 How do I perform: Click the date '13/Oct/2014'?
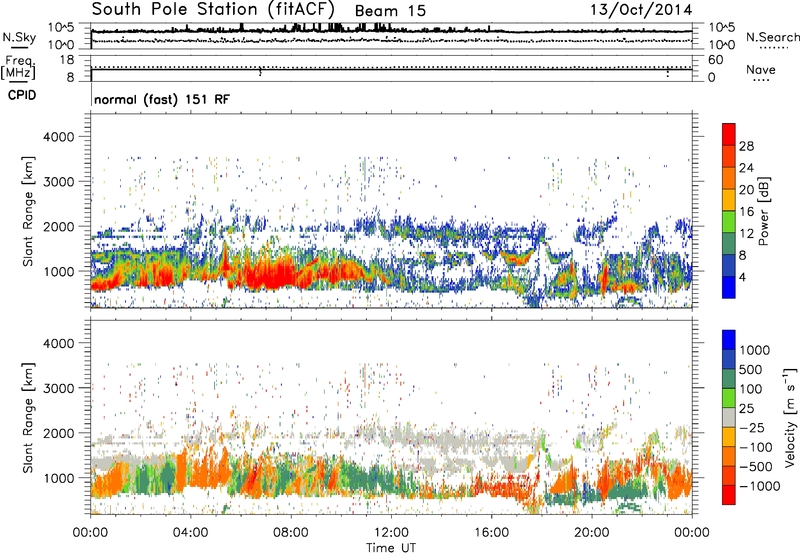(641, 10)
